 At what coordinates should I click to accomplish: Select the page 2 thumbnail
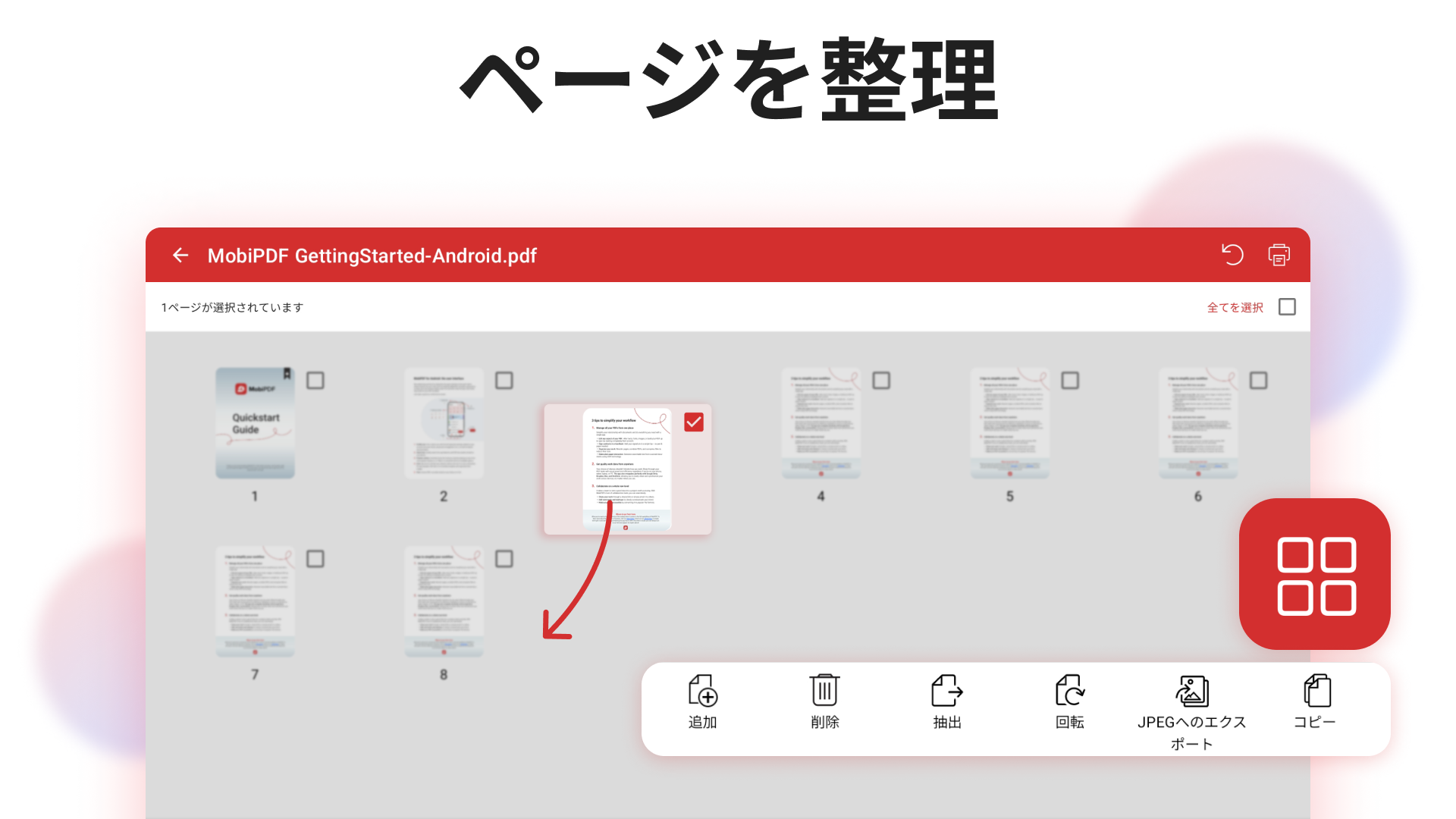click(444, 423)
